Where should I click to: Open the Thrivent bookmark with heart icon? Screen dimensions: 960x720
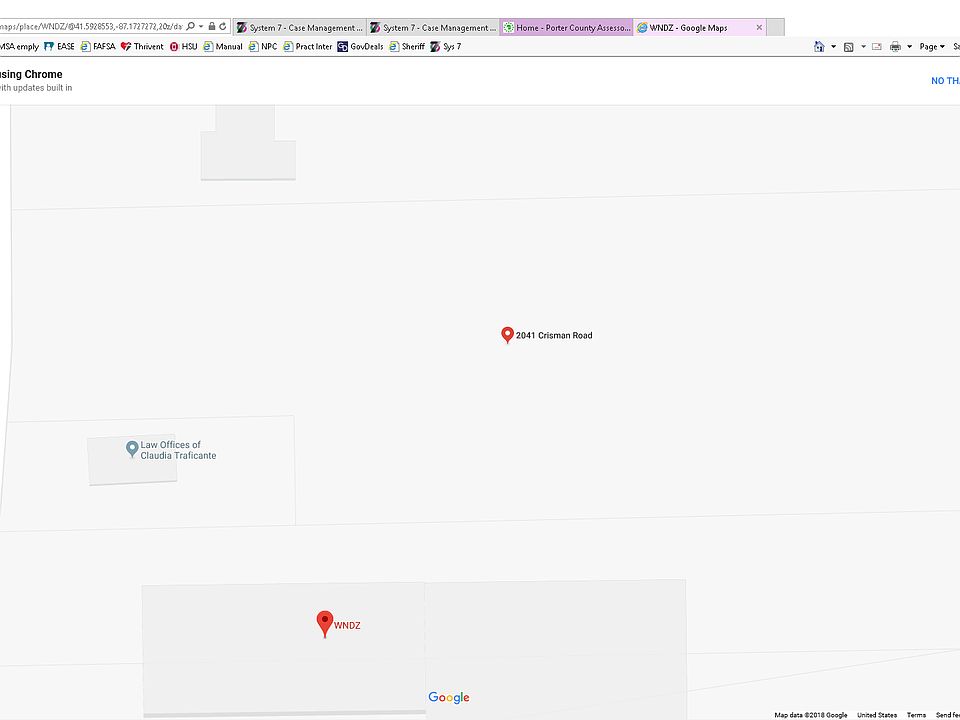(x=142, y=47)
